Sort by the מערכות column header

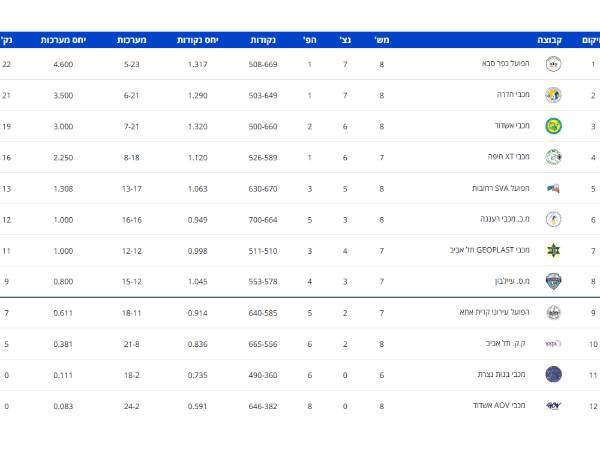[132, 41]
